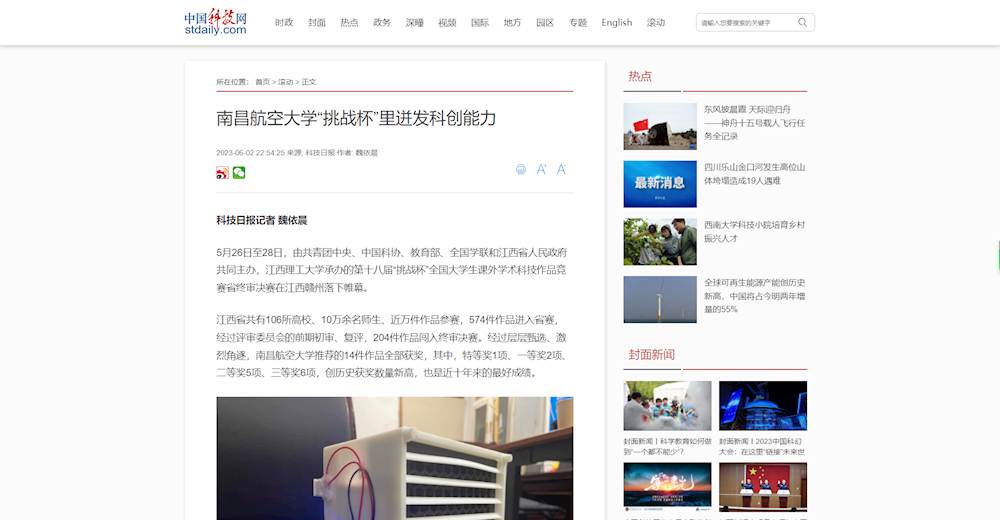Screen dimensions: 1000x520
Task: Share article via Weibo icon
Action: click(222, 173)
